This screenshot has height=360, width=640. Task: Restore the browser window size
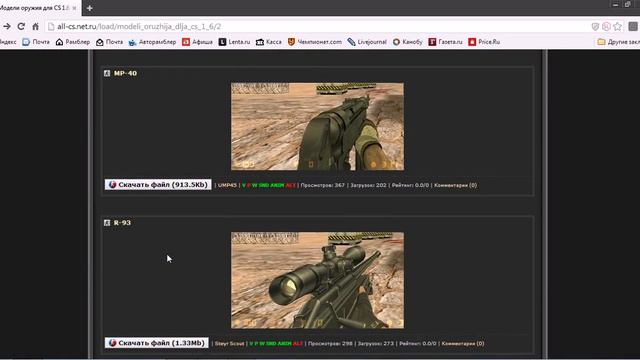pyautogui.click(x=628, y=4)
